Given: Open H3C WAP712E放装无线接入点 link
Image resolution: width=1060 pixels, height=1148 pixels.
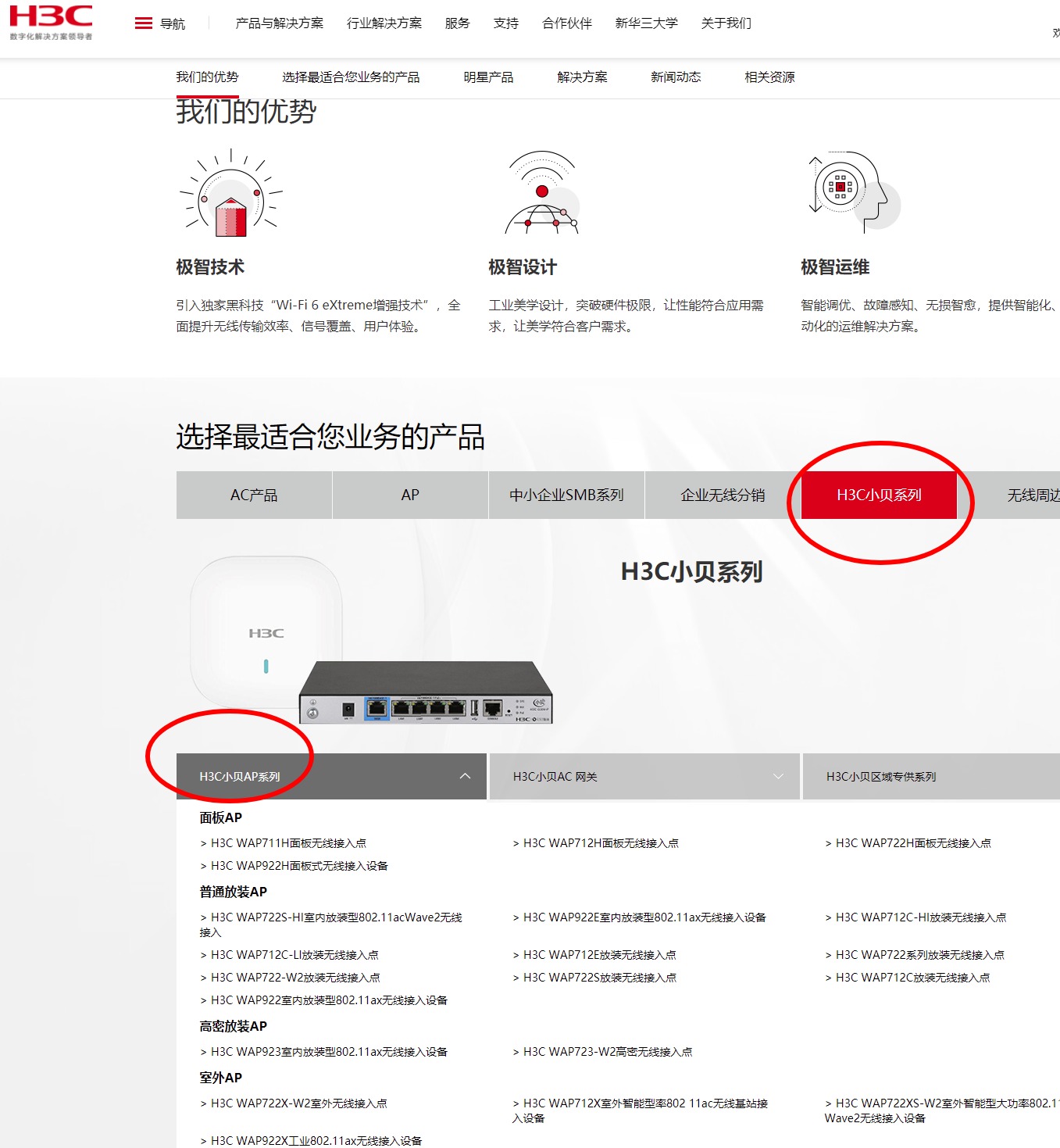Looking at the screenshot, I should point(594,955).
